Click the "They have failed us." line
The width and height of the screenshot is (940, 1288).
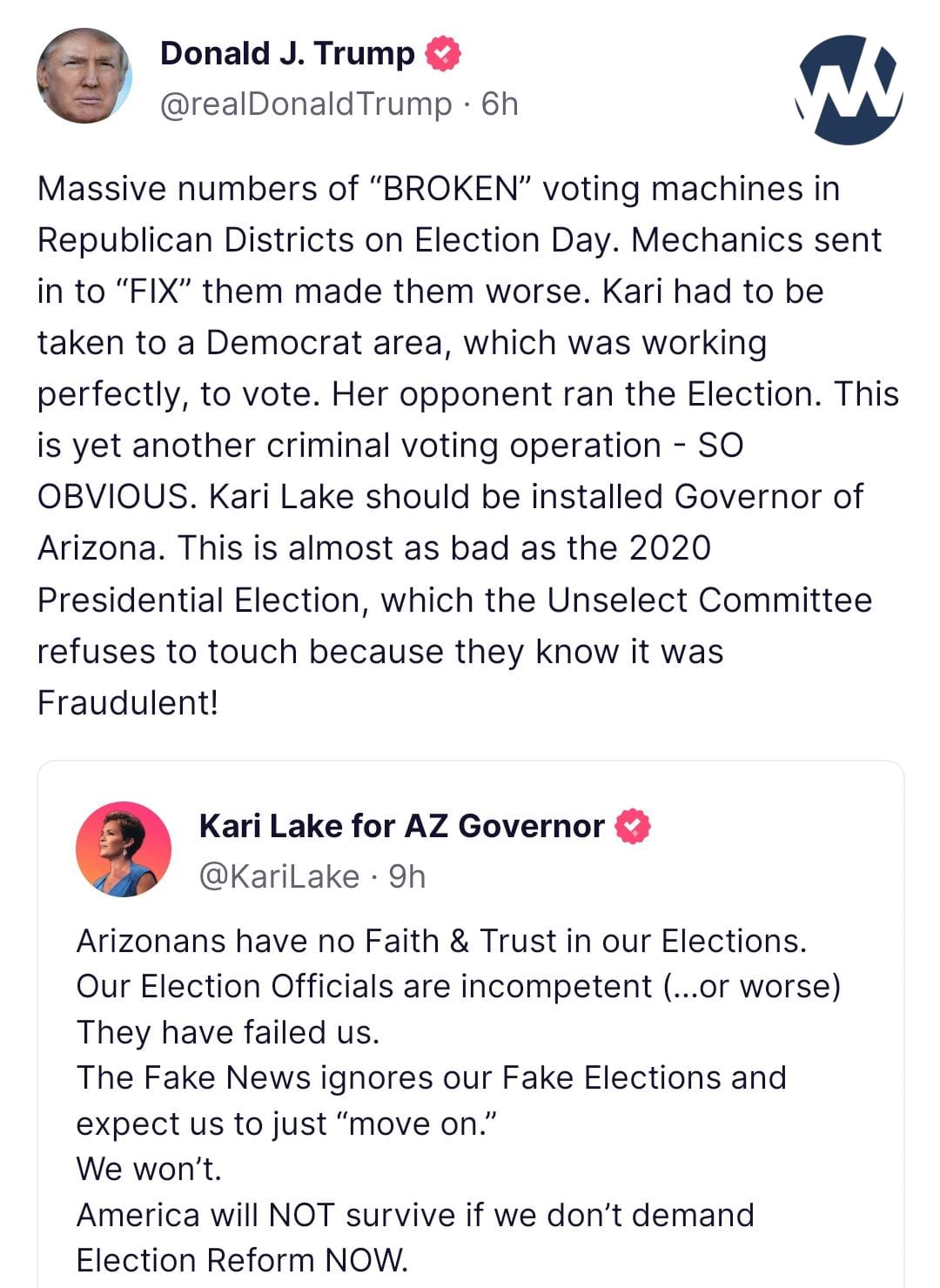pos(228,1032)
